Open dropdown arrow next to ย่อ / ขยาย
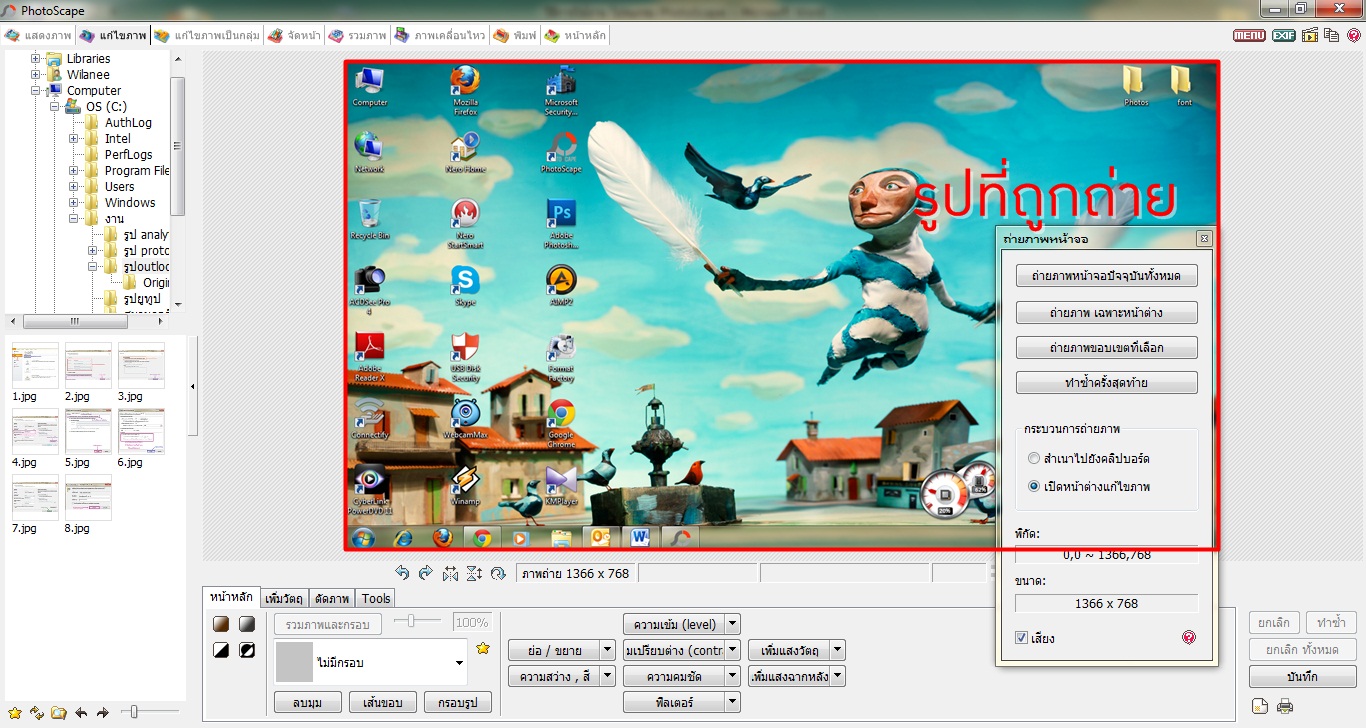Screen dimensions: 1366x728 [x=607, y=650]
